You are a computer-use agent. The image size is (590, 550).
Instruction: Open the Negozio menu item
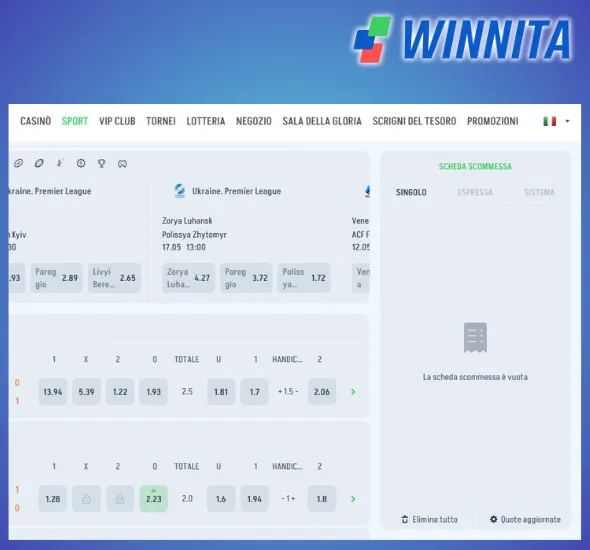click(x=254, y=121)
